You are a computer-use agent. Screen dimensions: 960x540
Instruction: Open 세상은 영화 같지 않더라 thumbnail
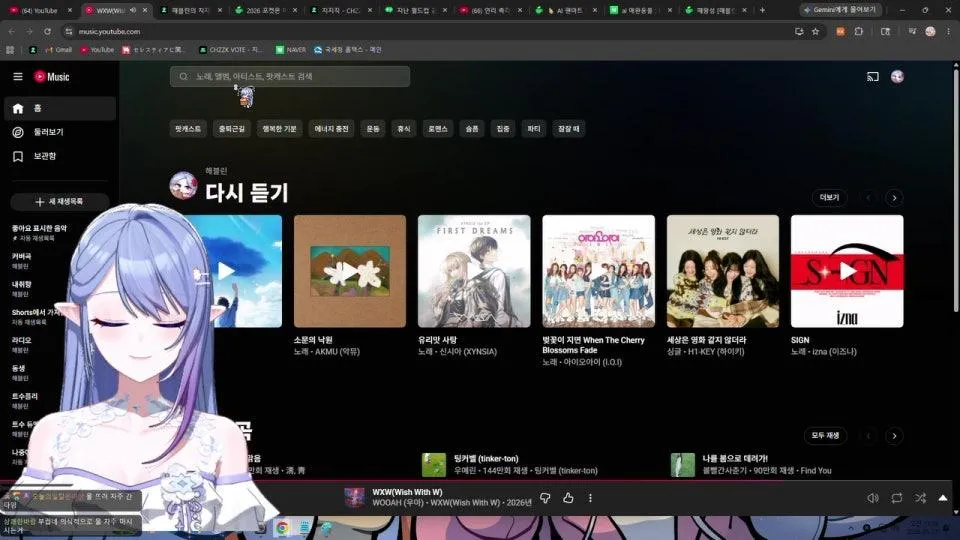coord(722,271)
